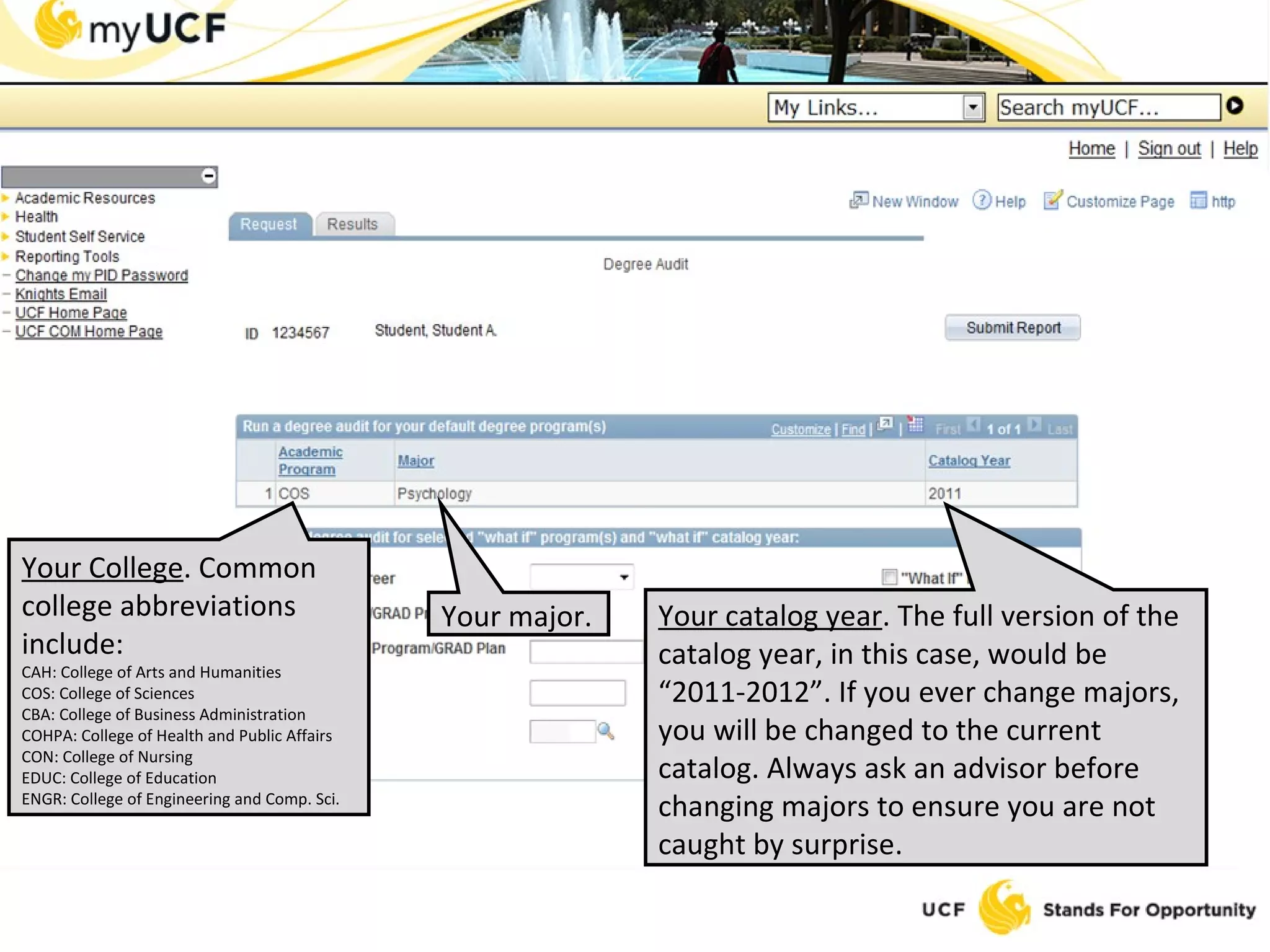Image resolution: width=1270 pixels, height=952 pixels.
Task: Enable the "What If" checkbox
Action: (x=889, y=578)
